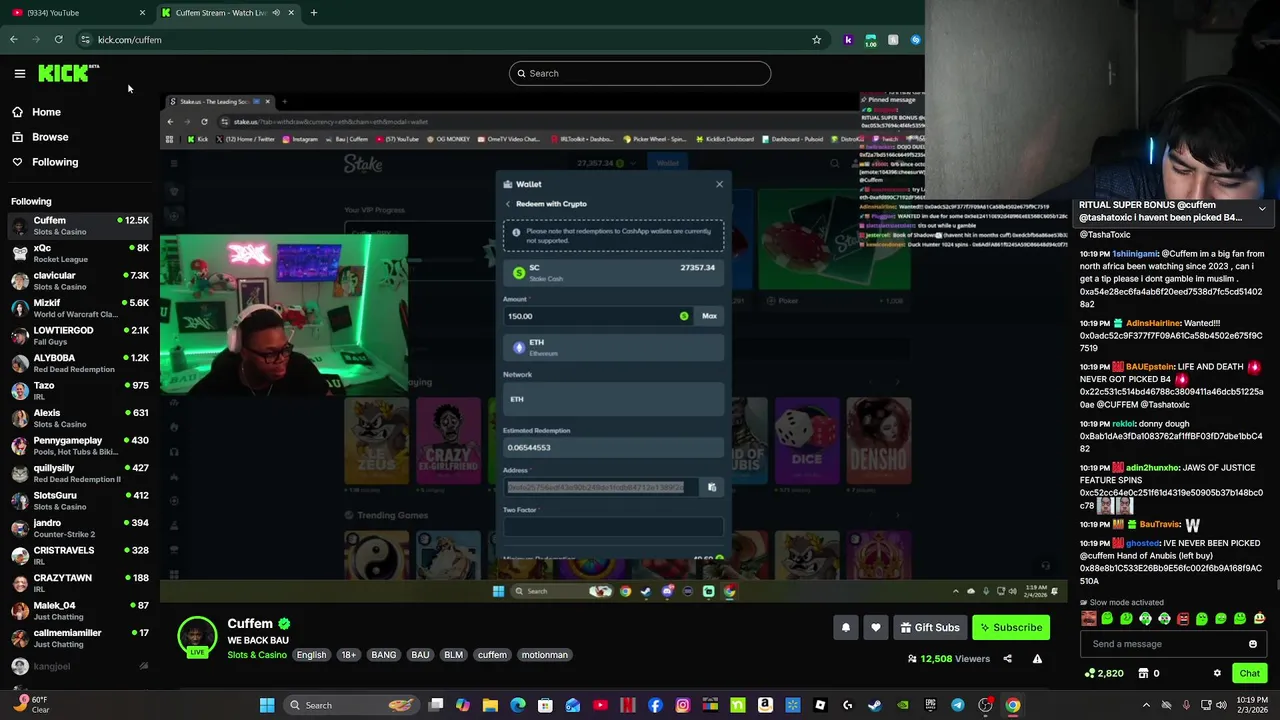Viewport: 1280px width, 720px height.
Task: Click the Kick logo
Action: click(x=68, y=73)
